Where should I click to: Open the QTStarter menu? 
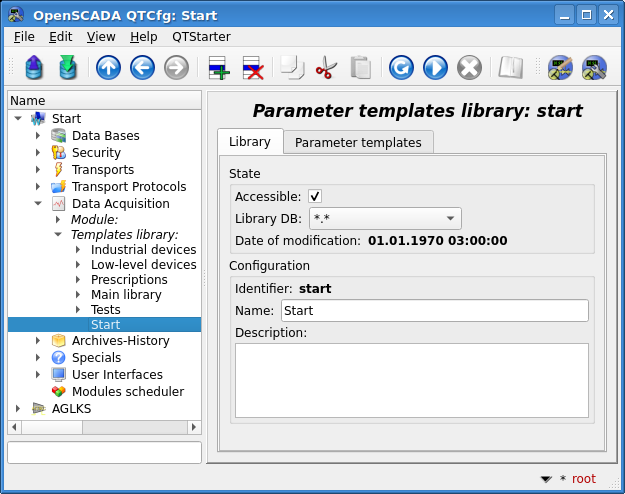(x=201, y=37)
